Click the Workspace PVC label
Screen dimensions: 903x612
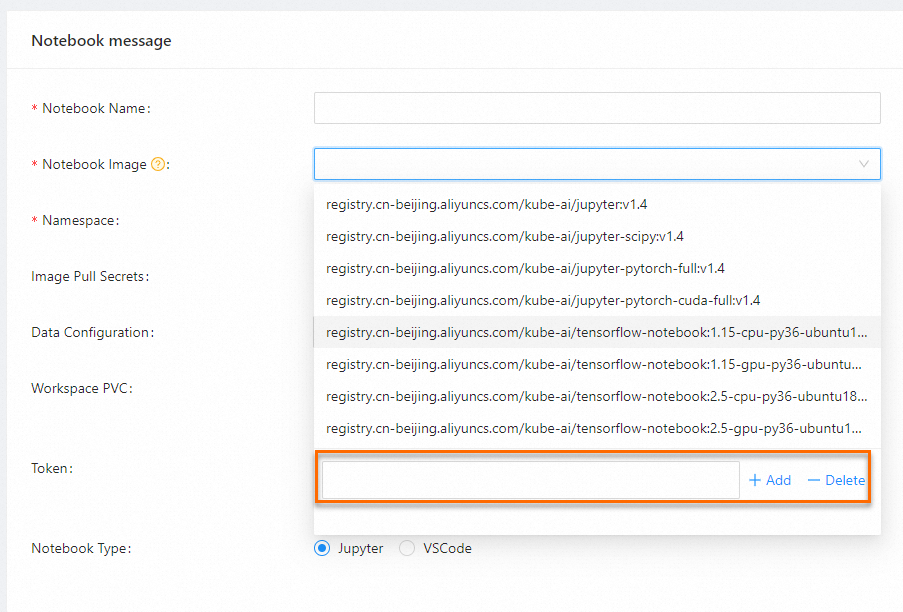pos(82,389)
